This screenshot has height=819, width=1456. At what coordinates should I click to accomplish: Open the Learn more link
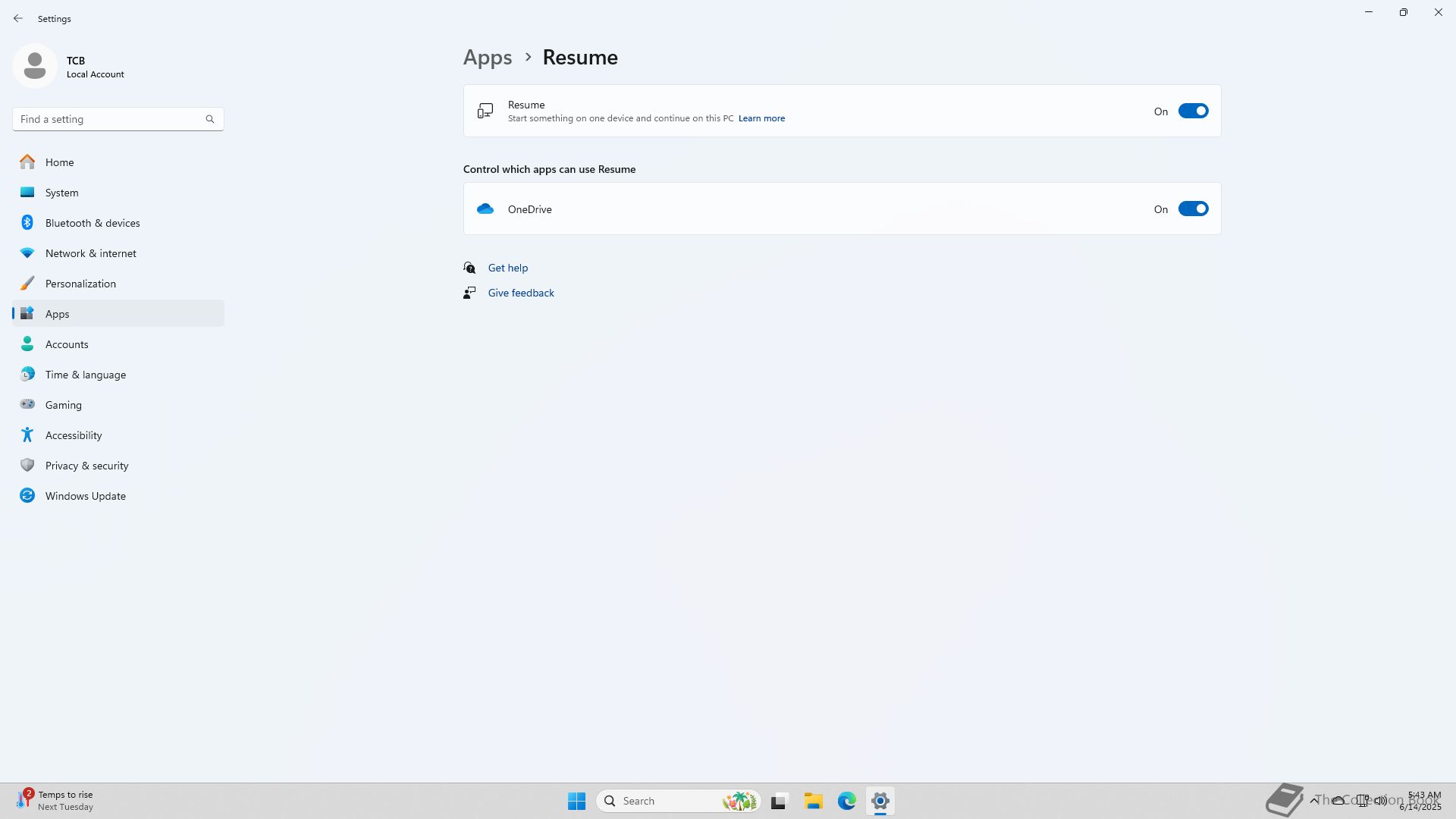[761, 118]
